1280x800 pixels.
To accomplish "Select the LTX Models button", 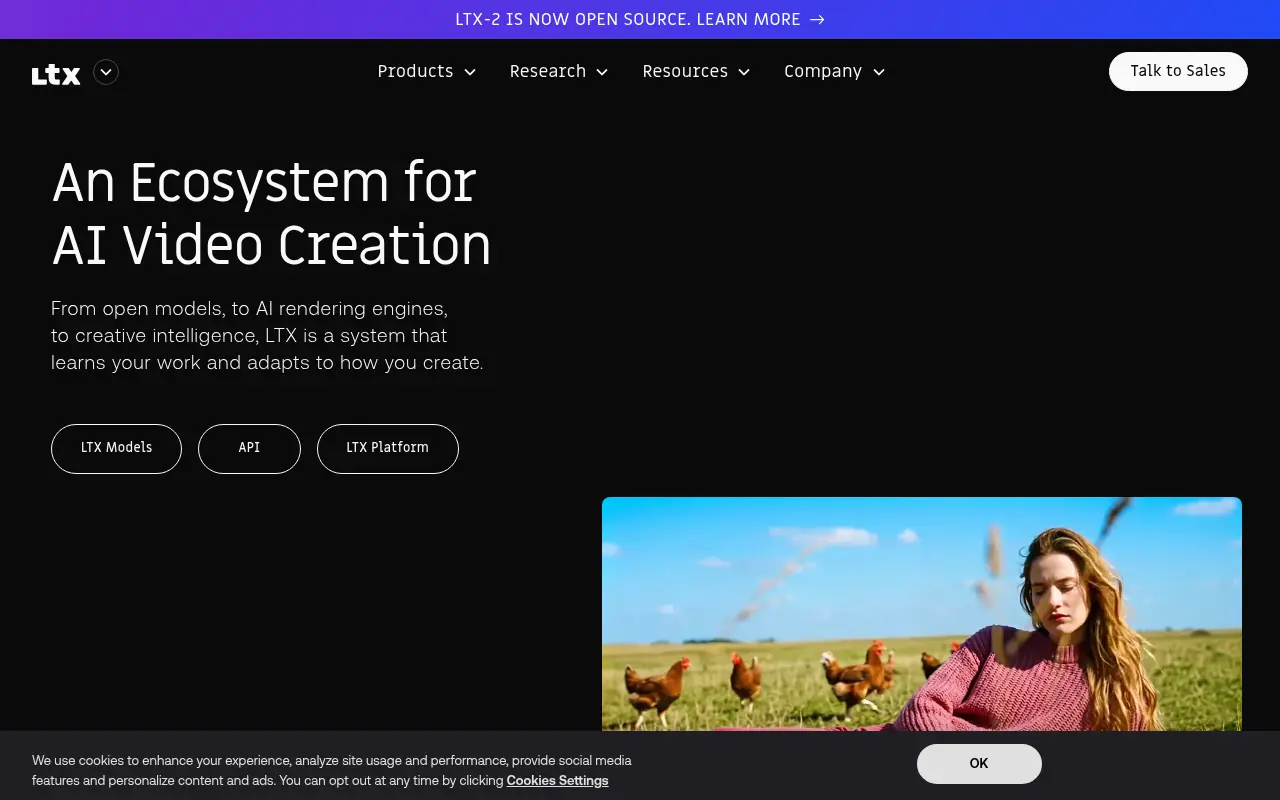I will pyautogui.click(x=116, y=448).
